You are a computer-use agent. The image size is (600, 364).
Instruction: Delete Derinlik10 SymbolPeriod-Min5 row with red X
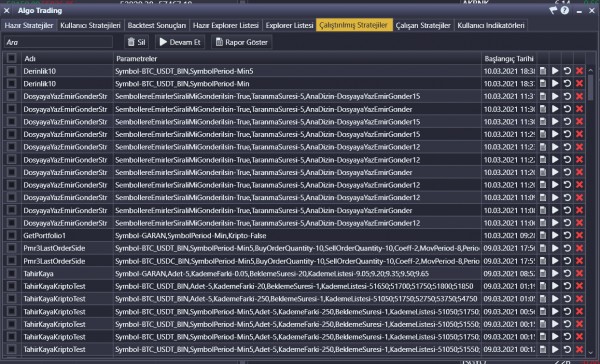tap(579, 71)
